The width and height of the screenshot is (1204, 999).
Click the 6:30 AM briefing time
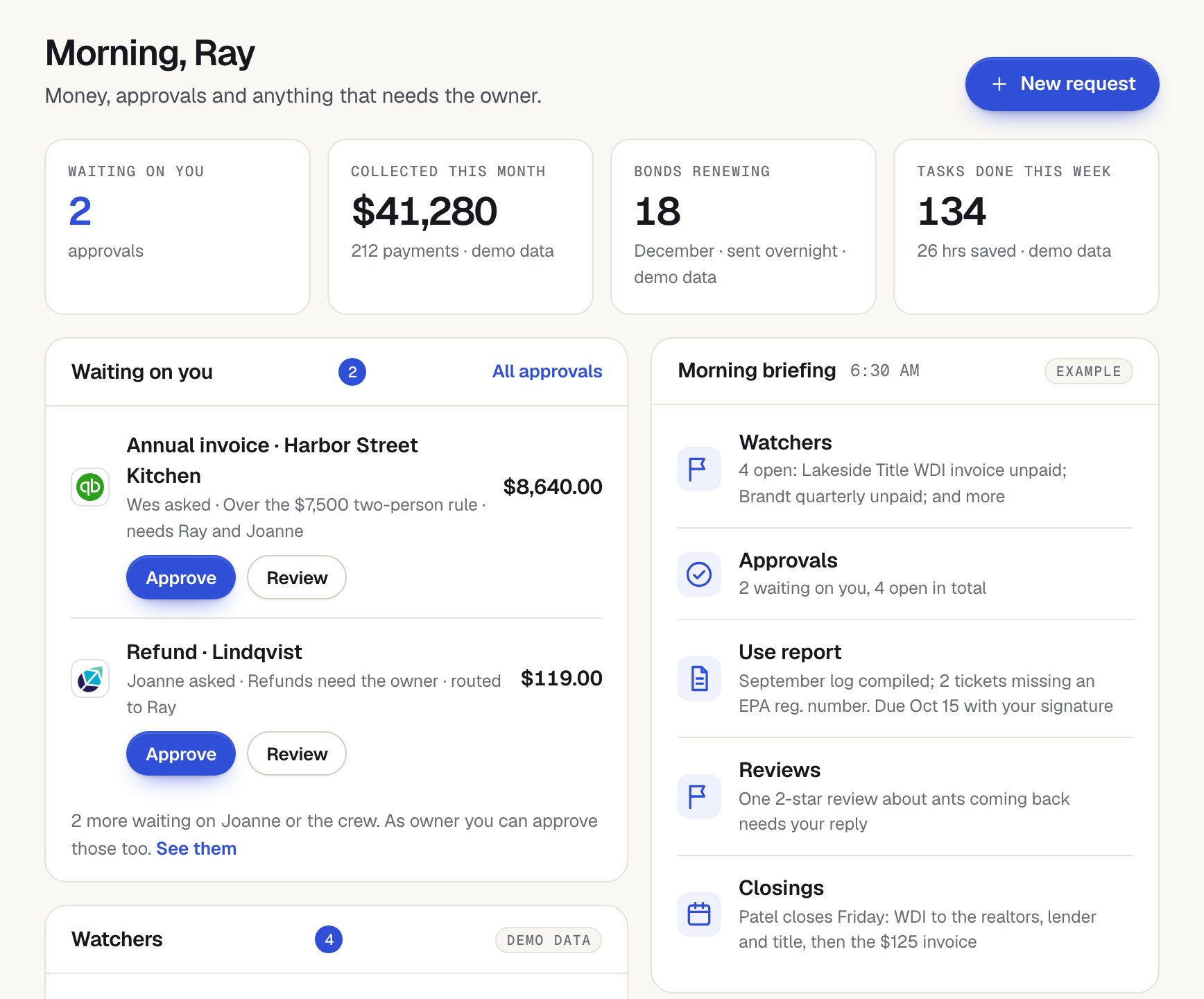(x=885, y=371)
